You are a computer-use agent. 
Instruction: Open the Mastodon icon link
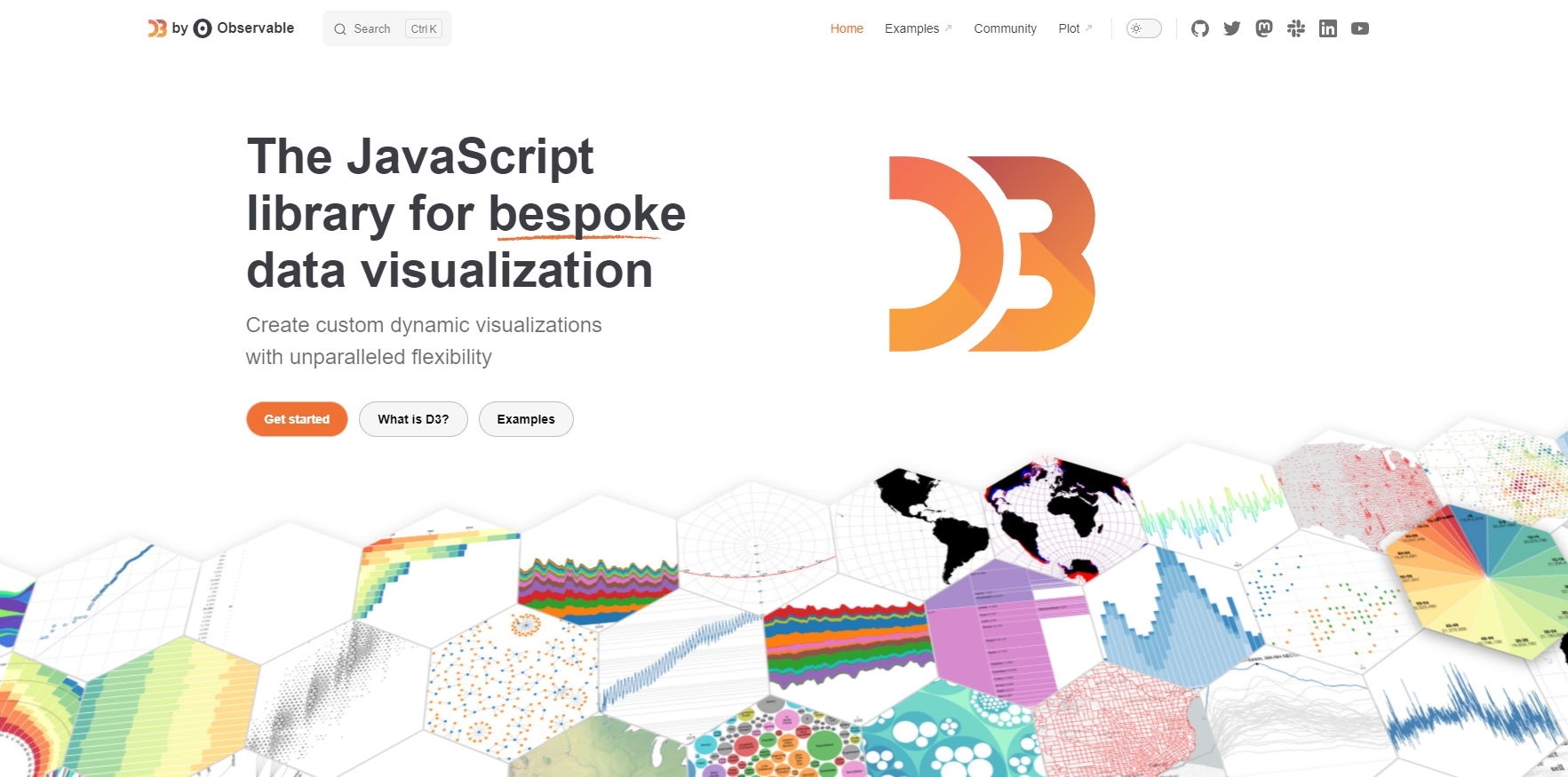[x=1264, y=28]
